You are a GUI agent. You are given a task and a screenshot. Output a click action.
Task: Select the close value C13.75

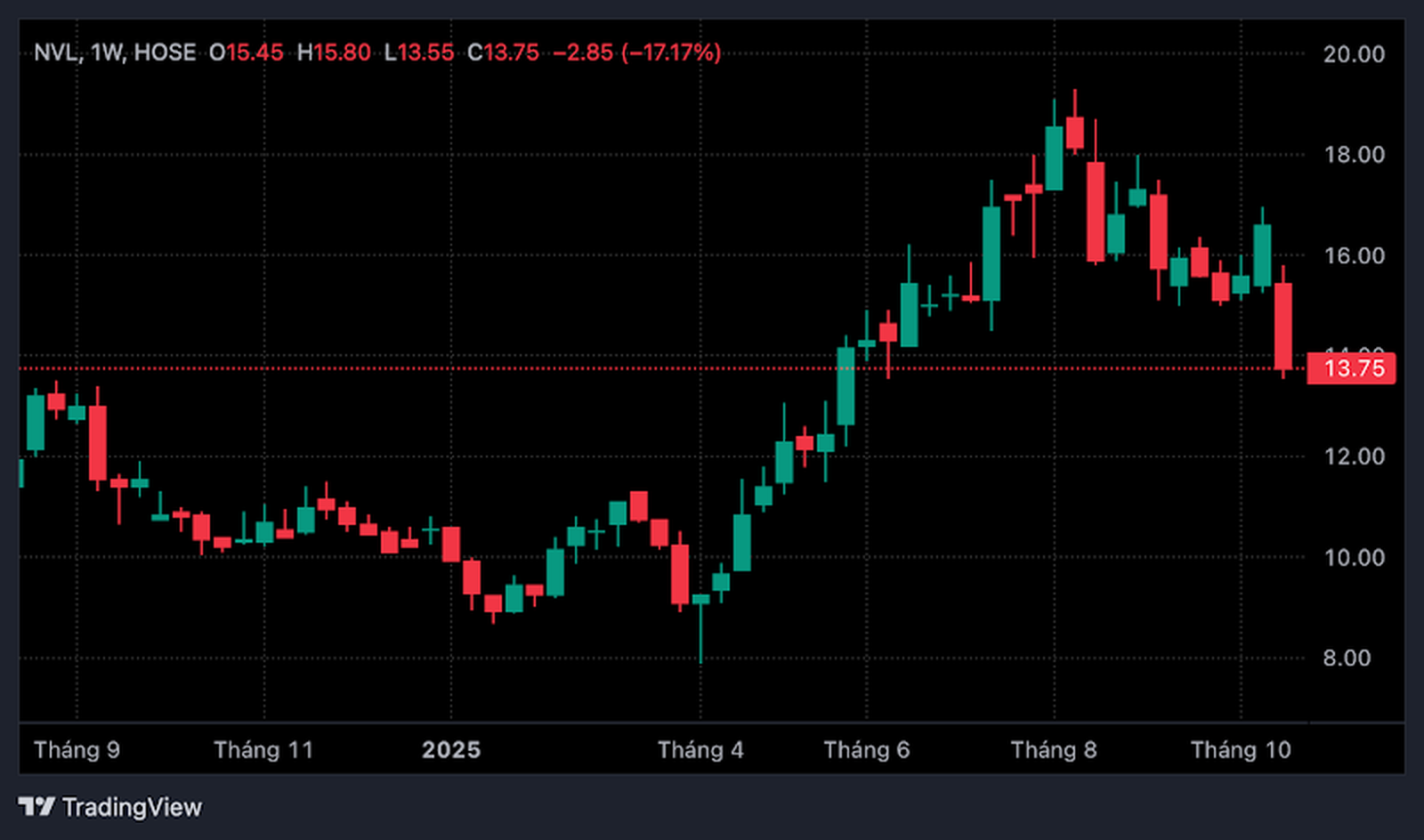tap(504, 52)
